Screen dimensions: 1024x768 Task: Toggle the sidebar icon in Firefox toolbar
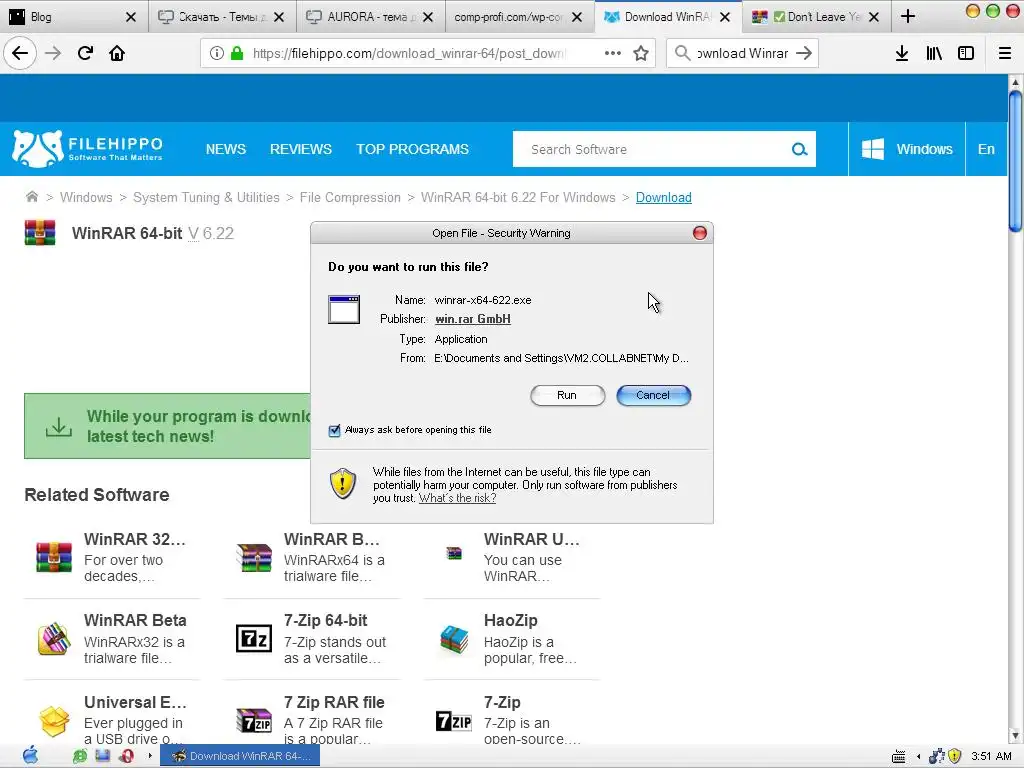tap(966, 53)
